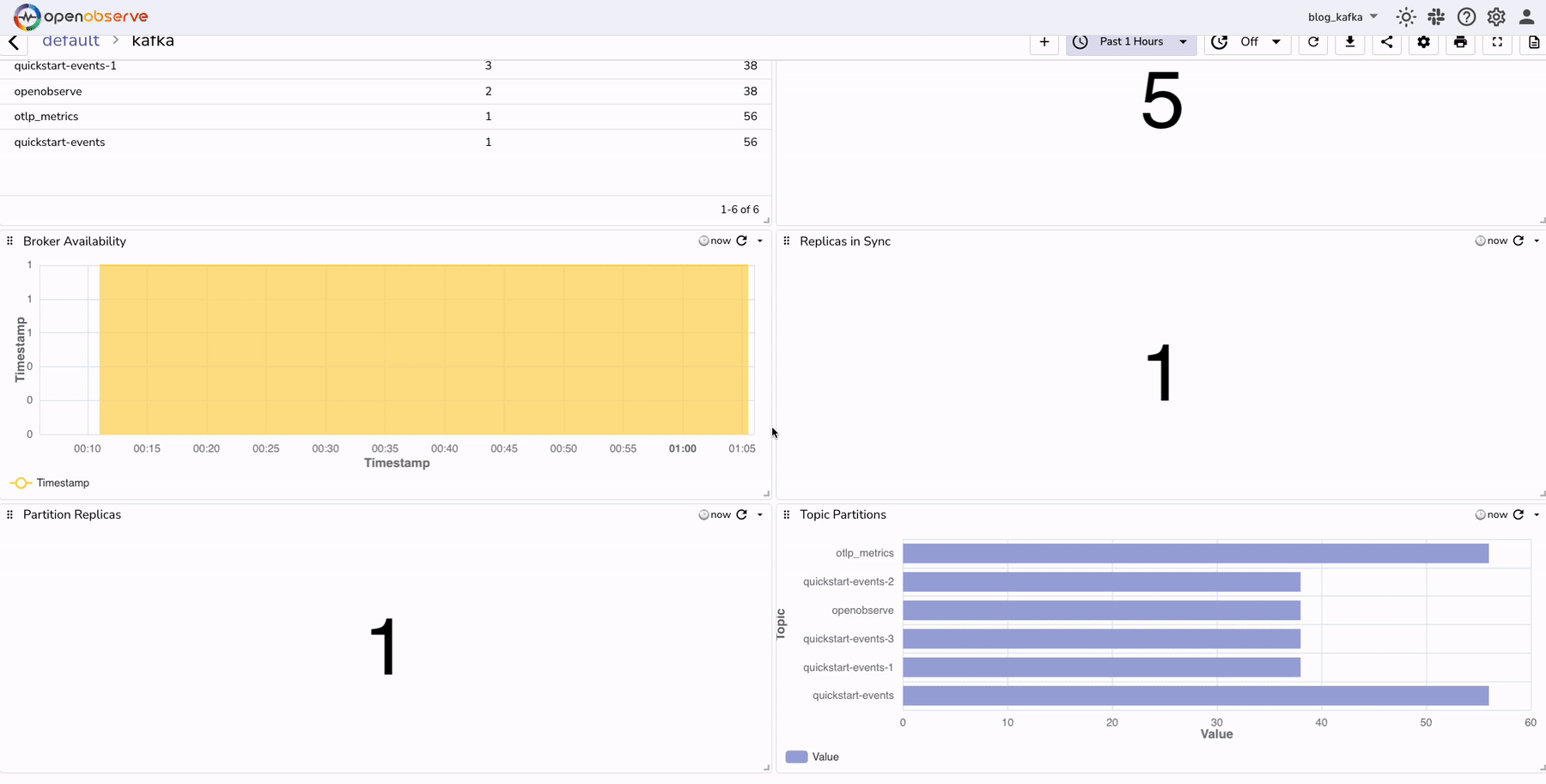Open the help question mark icon
This screenshot has height=784, width=1546.
click(1466, 16)
